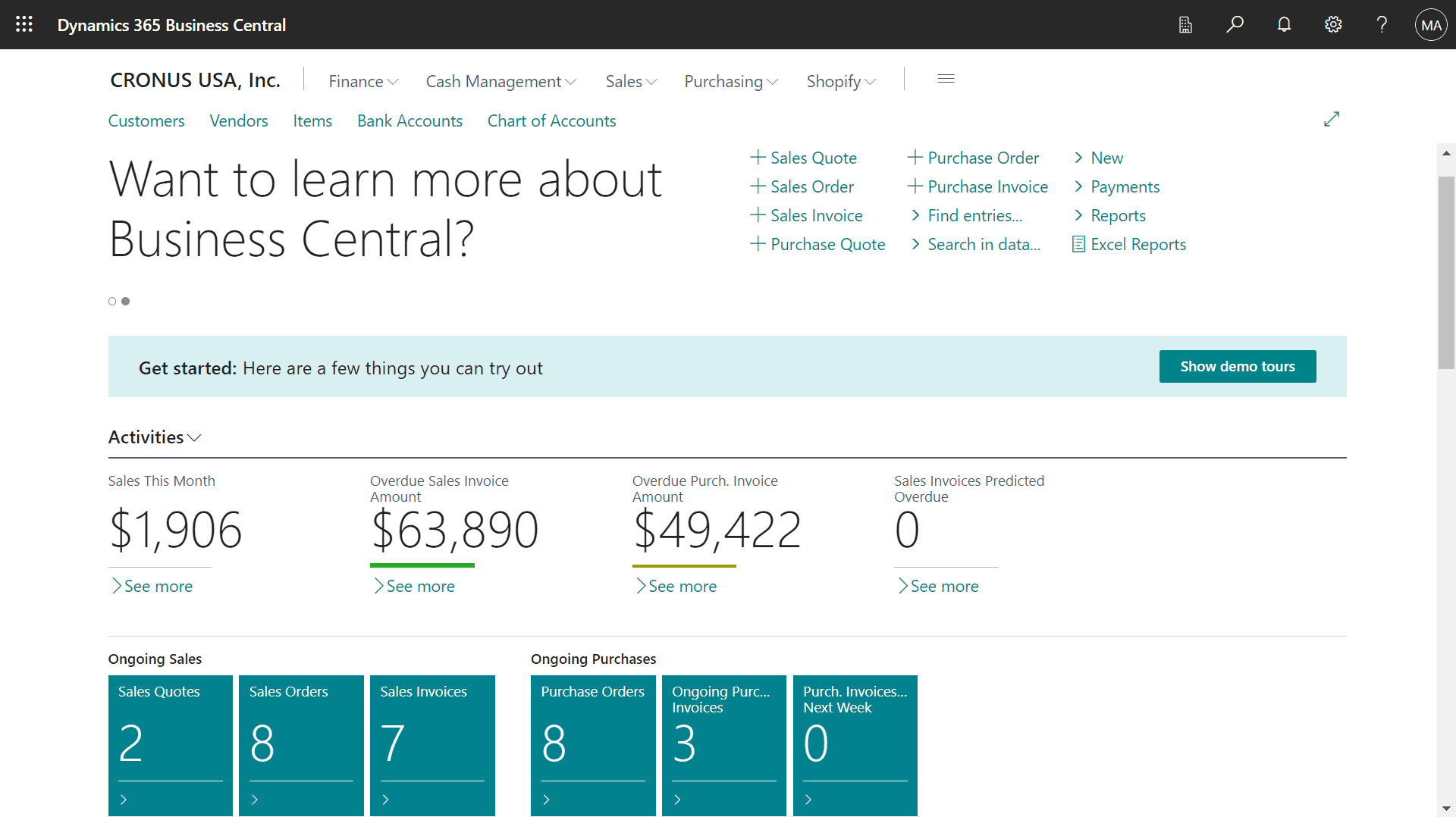Click the vertical scrollbar thumb

pyautogui.click(x=1446, y=273)
